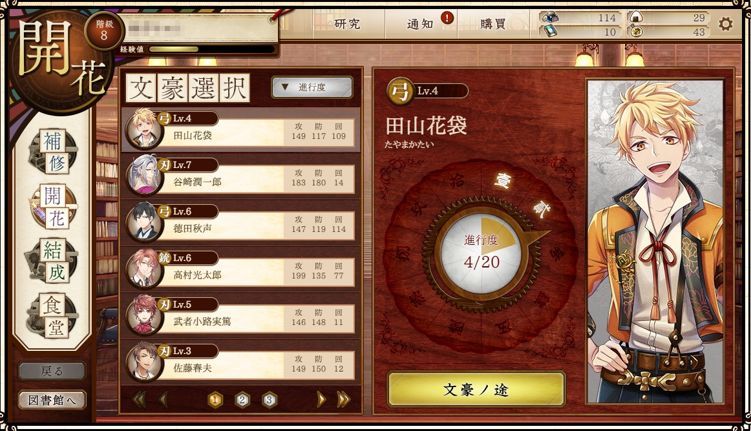Expand the 進行度 sort dropdown
This screenshot has width=751, height=431.
click(312, 88)
